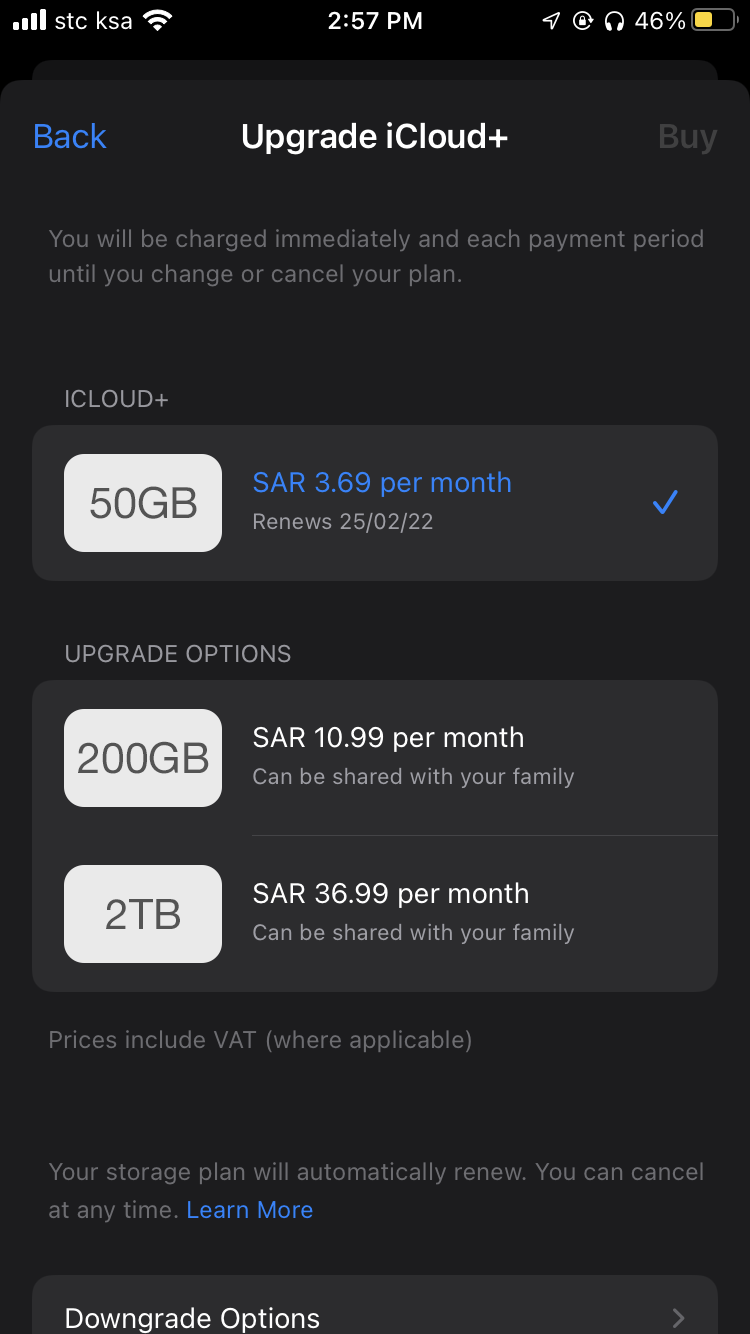Tap the Upgrade iCloud+ title
The image size is (750, 1334).
click(x=375, y=137)
